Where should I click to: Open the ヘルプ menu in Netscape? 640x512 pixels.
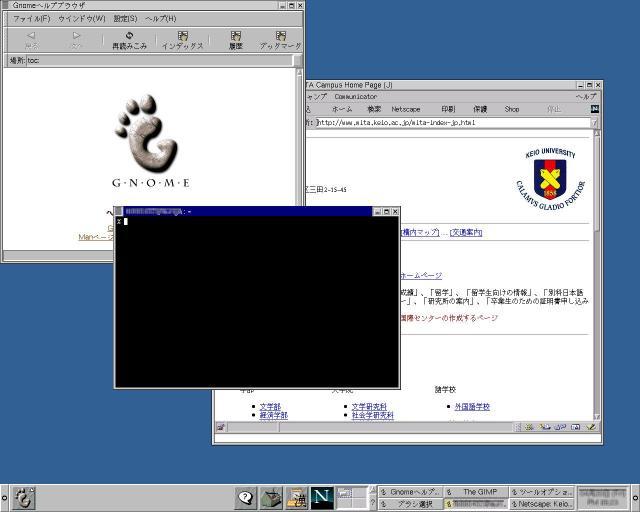(x=586, y=96)
